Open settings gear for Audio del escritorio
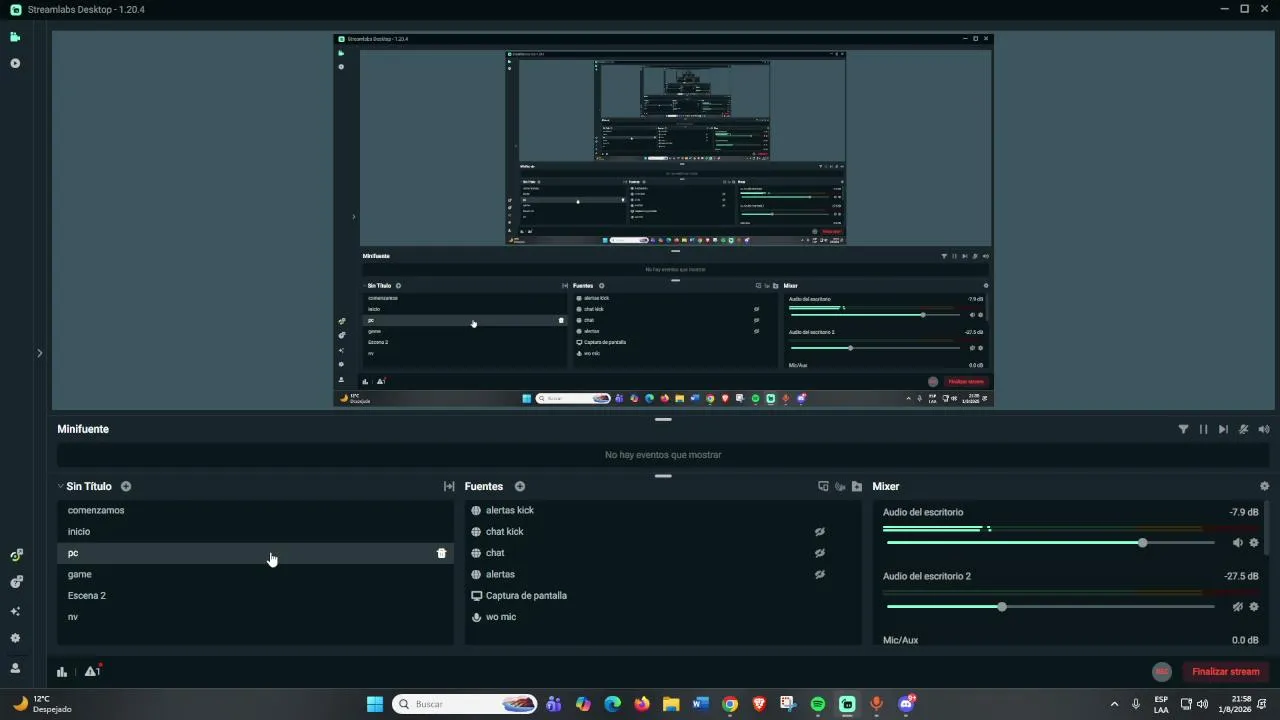This screenshot has height=720, width=1280. tap(1254, 543)
